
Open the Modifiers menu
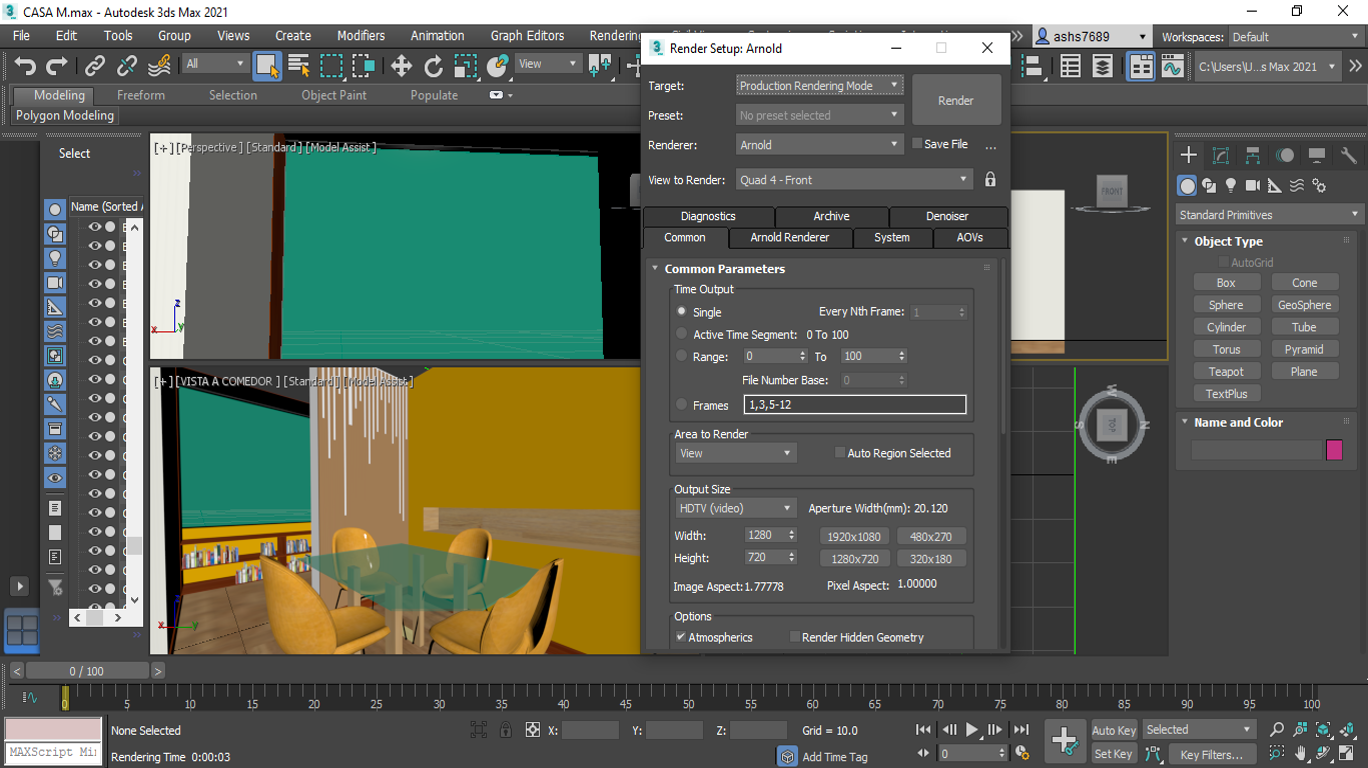361,35
